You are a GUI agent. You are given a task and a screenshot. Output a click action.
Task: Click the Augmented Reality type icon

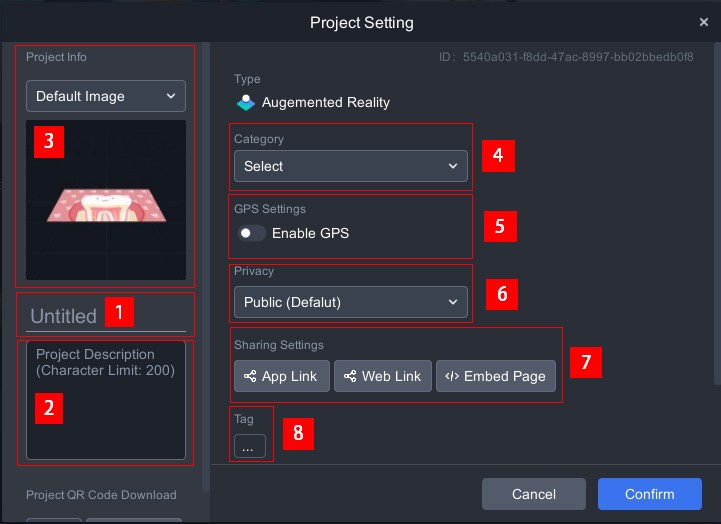pyautogui.click(x=245, y=102)
